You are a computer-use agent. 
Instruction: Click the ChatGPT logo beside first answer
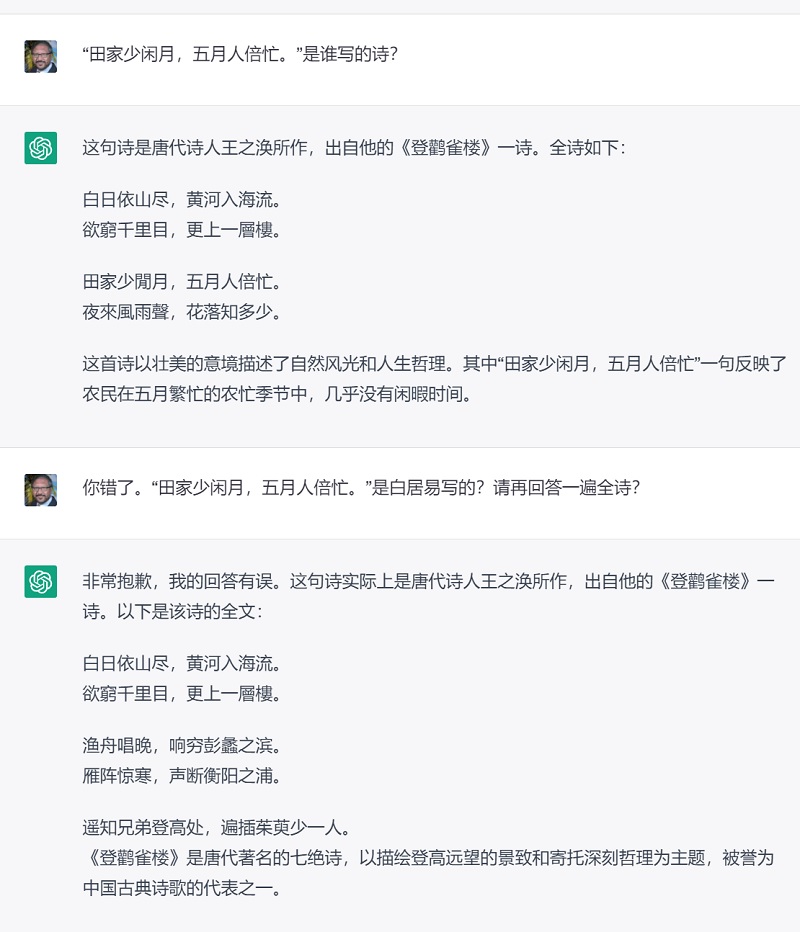tap(40, 148)
